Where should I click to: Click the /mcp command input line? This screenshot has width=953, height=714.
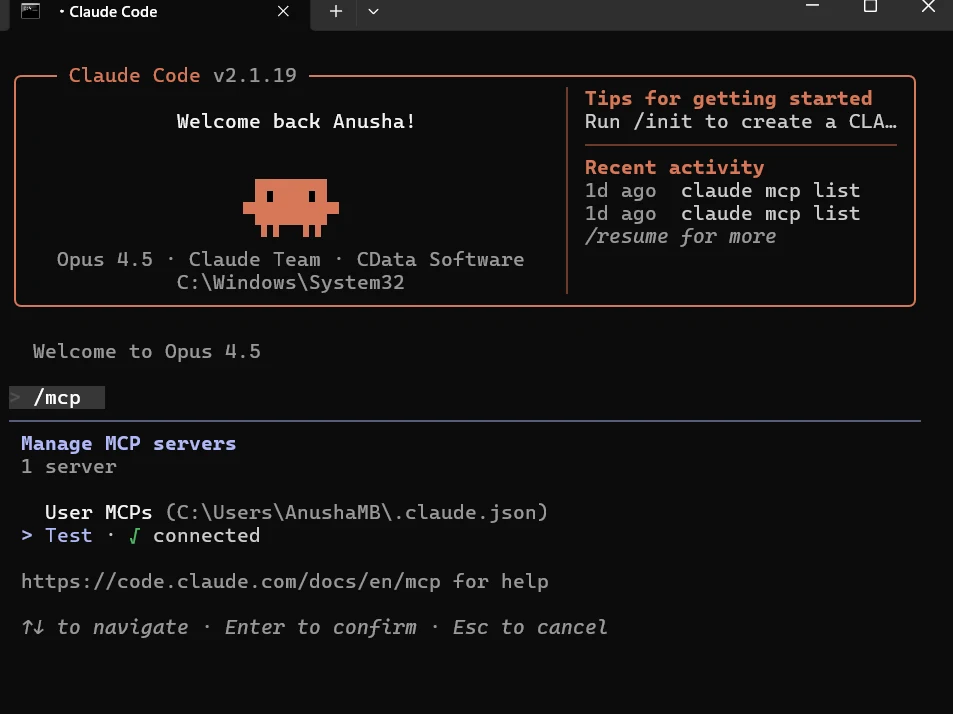pos(57,398)
